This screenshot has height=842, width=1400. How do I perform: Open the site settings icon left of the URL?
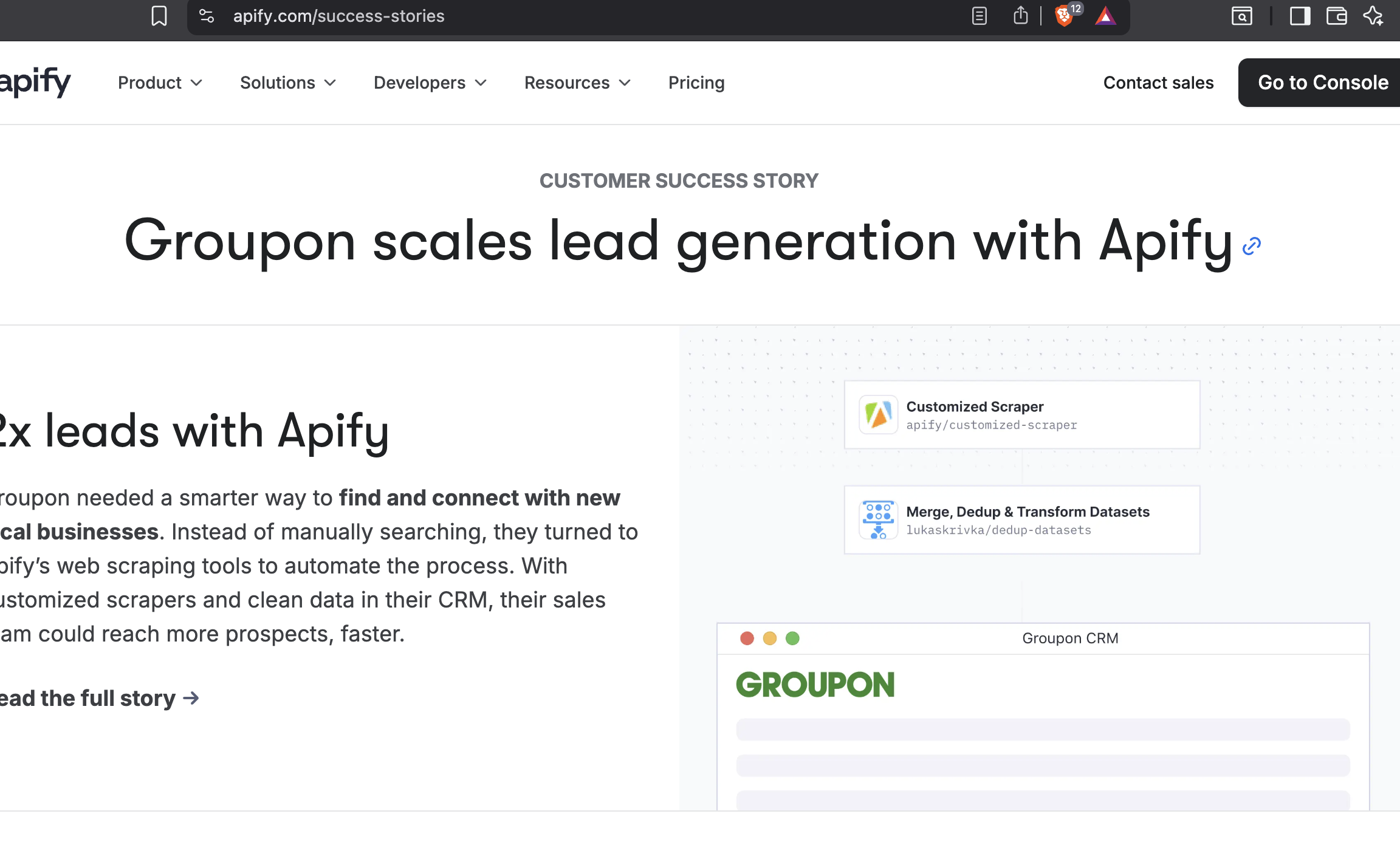click(207, 16)
